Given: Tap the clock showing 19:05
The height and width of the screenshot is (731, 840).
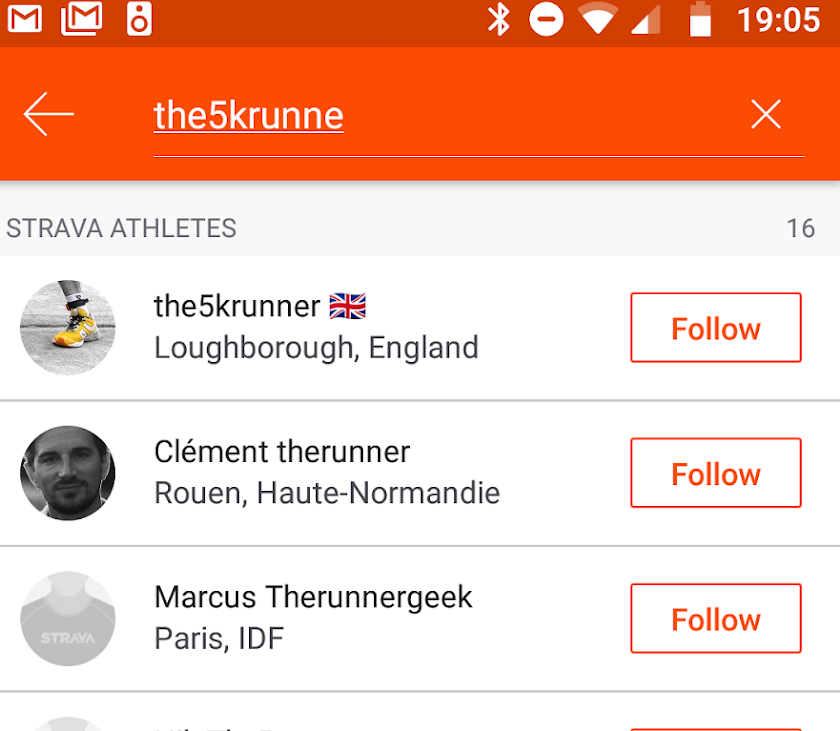Looking at the screenshot, I should click(x=778, y=20).
